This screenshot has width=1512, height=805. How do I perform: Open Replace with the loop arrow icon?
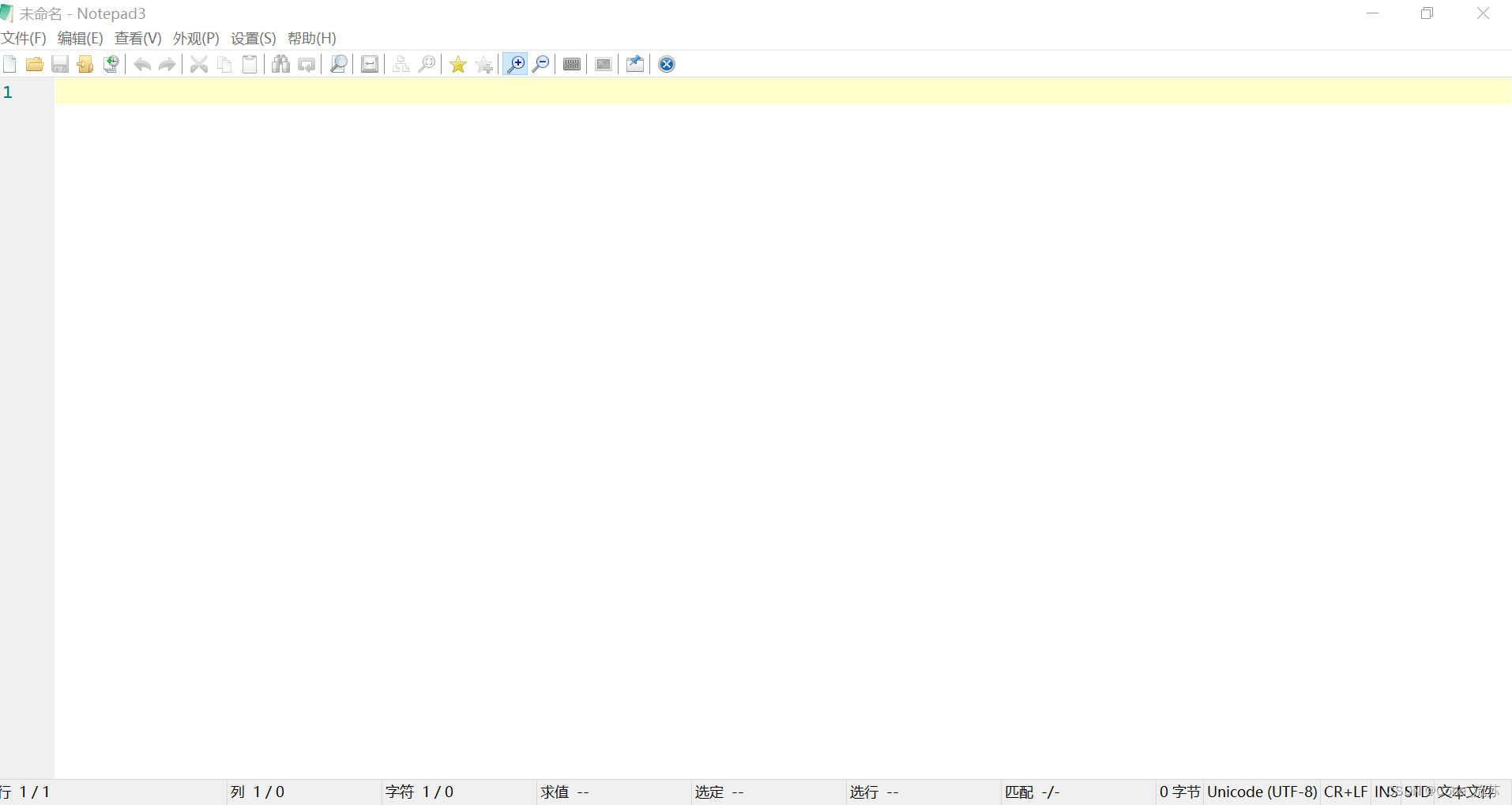(x=307, y=64)
